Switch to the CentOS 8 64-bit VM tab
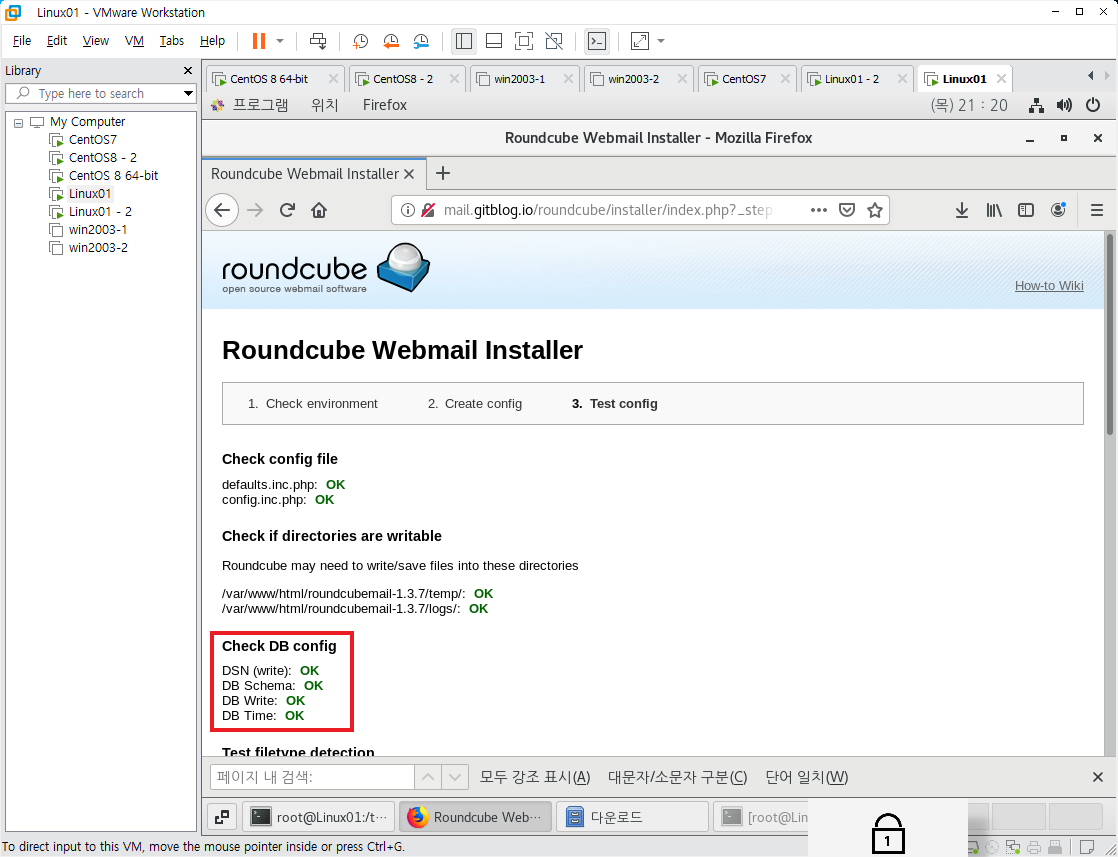Image resolution: width=1118 pixels, height=857 pixels. [268, 79]
